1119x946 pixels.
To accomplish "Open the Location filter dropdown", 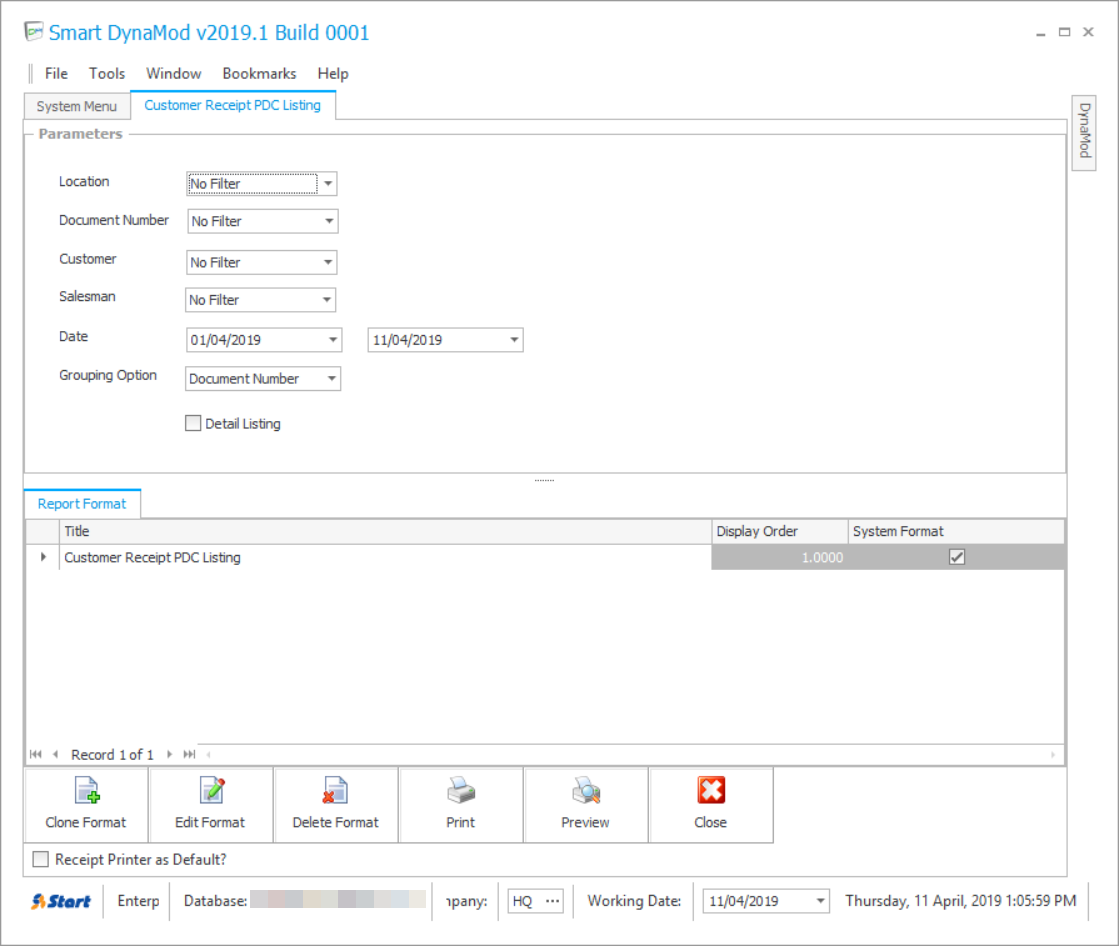I will point(328,184).
